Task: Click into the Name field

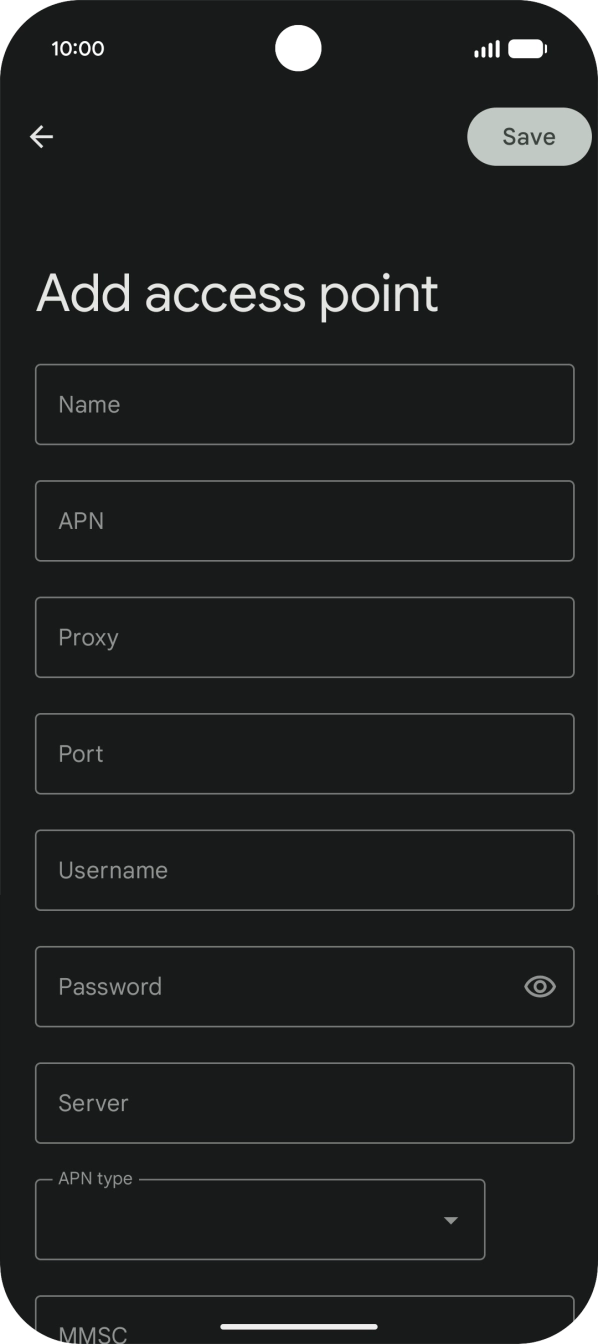Action: tap(305, 404)
